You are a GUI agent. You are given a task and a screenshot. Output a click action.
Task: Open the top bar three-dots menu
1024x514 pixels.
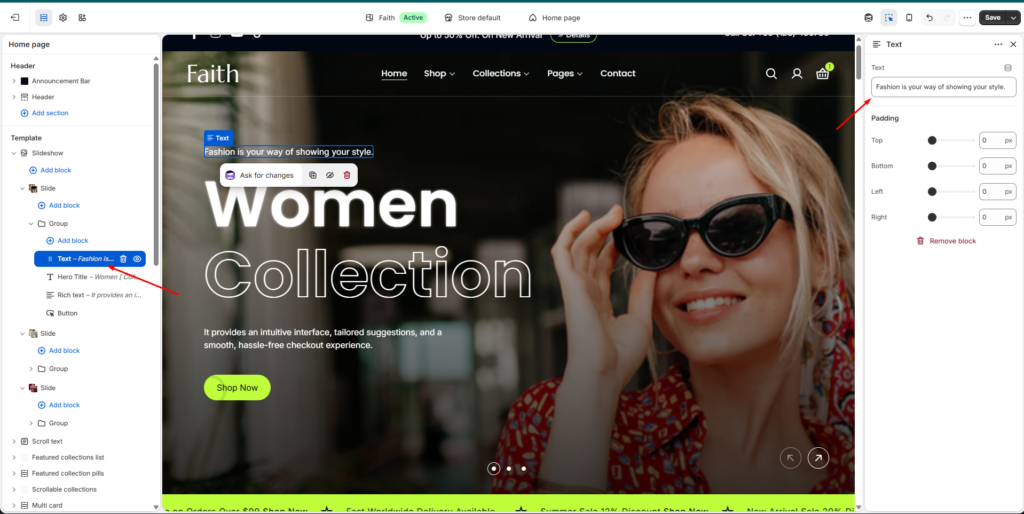point(967,18)
